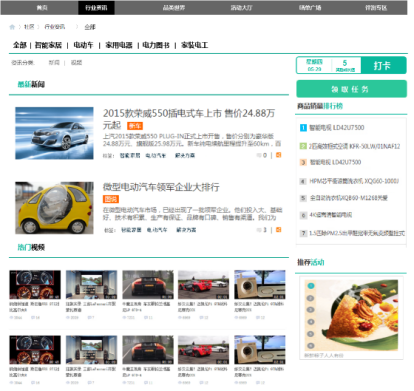Select the 电动车 category tab
Image resolution: width=414 pixels, height=391 pixels.
coord(83,45)
